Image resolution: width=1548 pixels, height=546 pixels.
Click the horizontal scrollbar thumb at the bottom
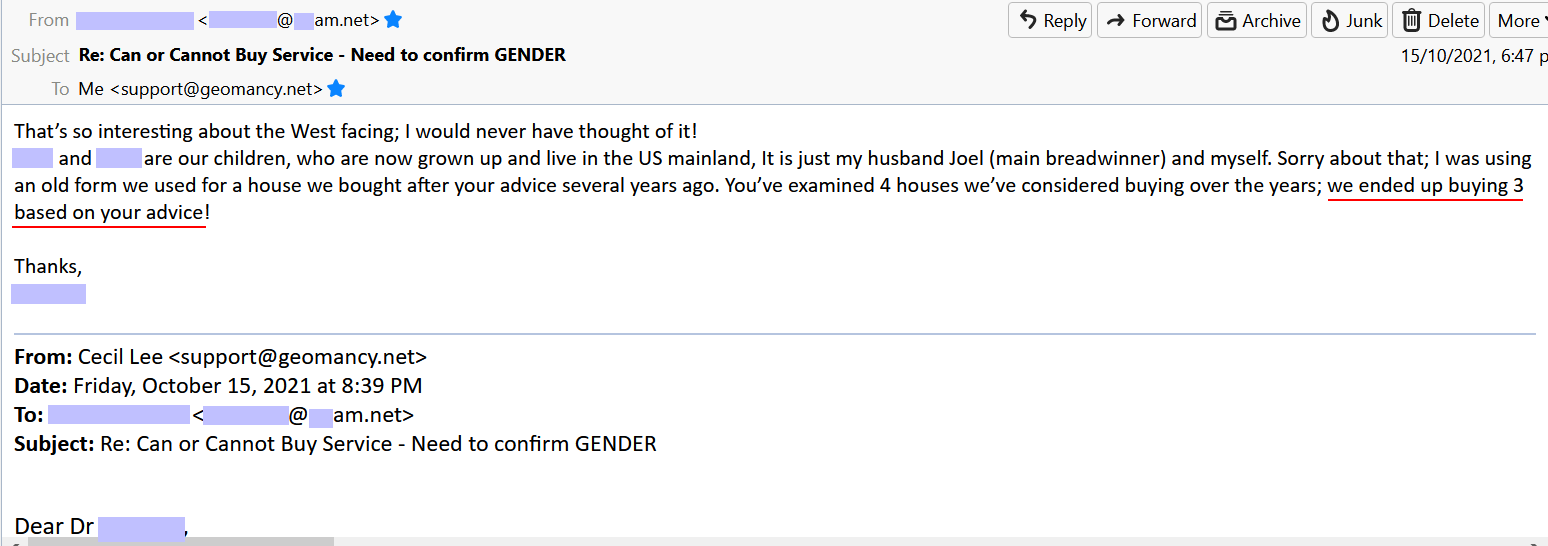180,541
